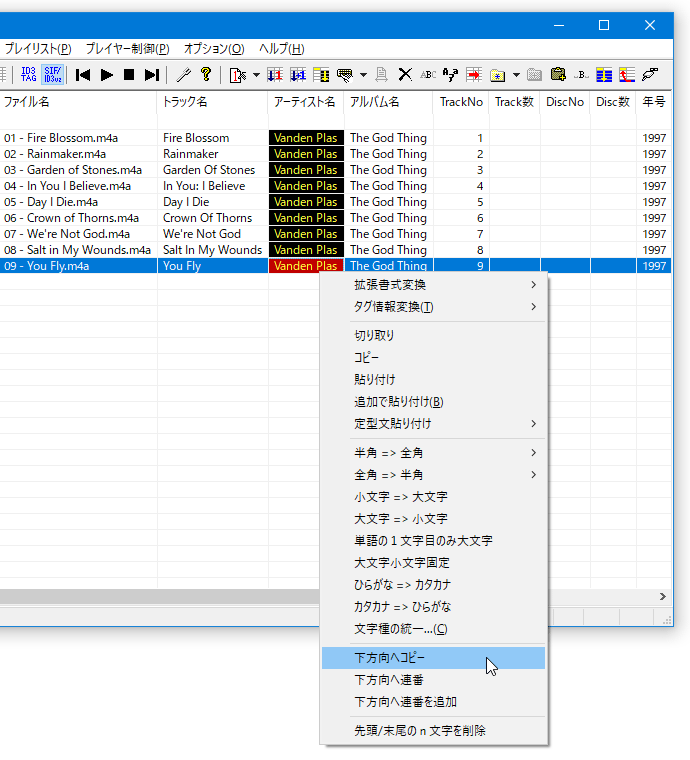Click the black X delete icon
Image resolution: width=690 pixels, height=760 pixels.
405,75
